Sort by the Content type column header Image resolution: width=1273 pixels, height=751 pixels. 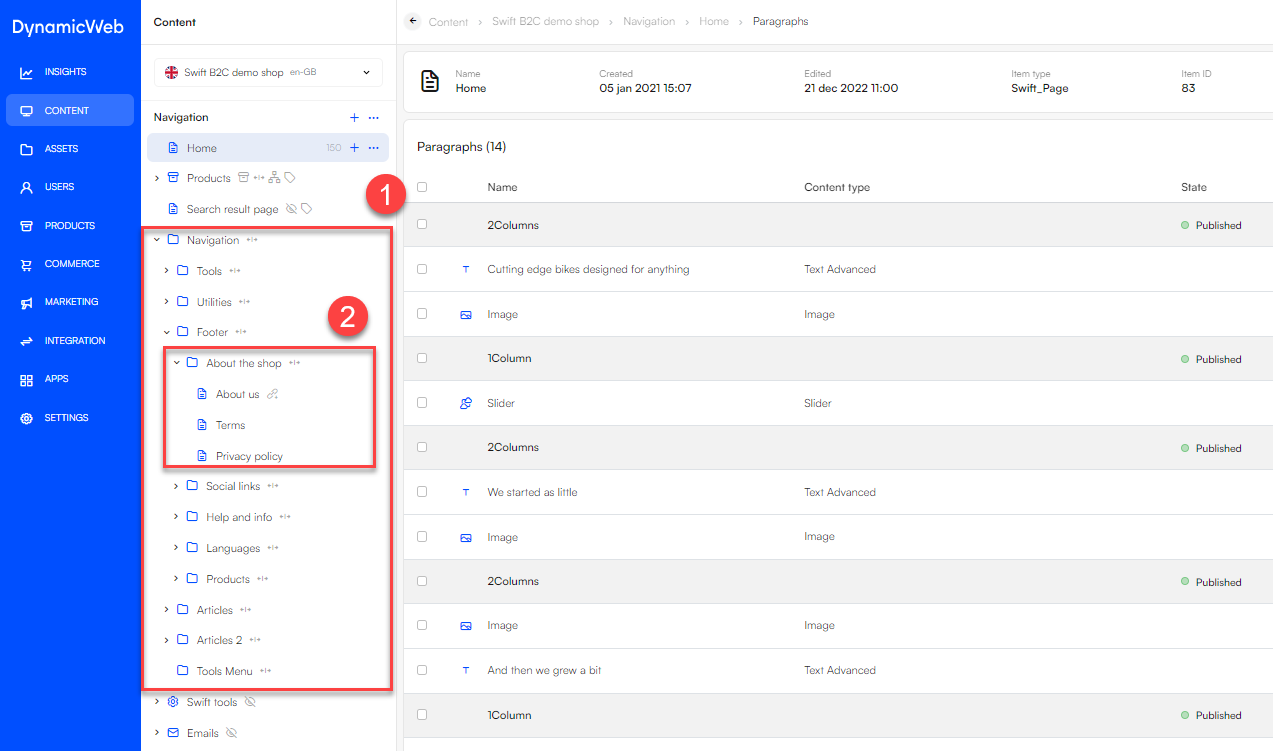click(837, 187)
